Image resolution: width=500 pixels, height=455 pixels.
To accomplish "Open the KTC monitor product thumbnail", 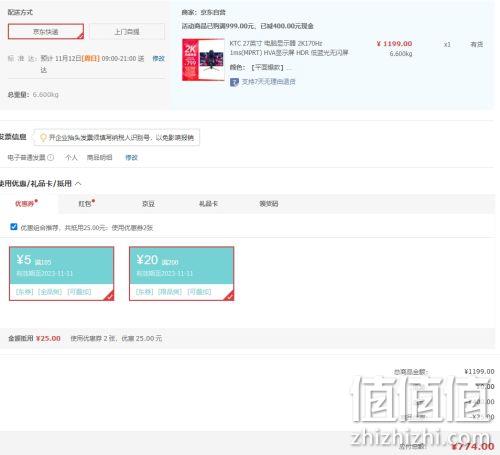I will pos(203,60).
